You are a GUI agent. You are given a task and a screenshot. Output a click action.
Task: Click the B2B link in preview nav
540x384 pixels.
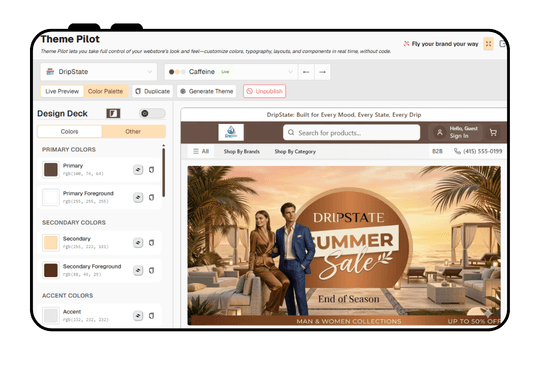(437, 151)
